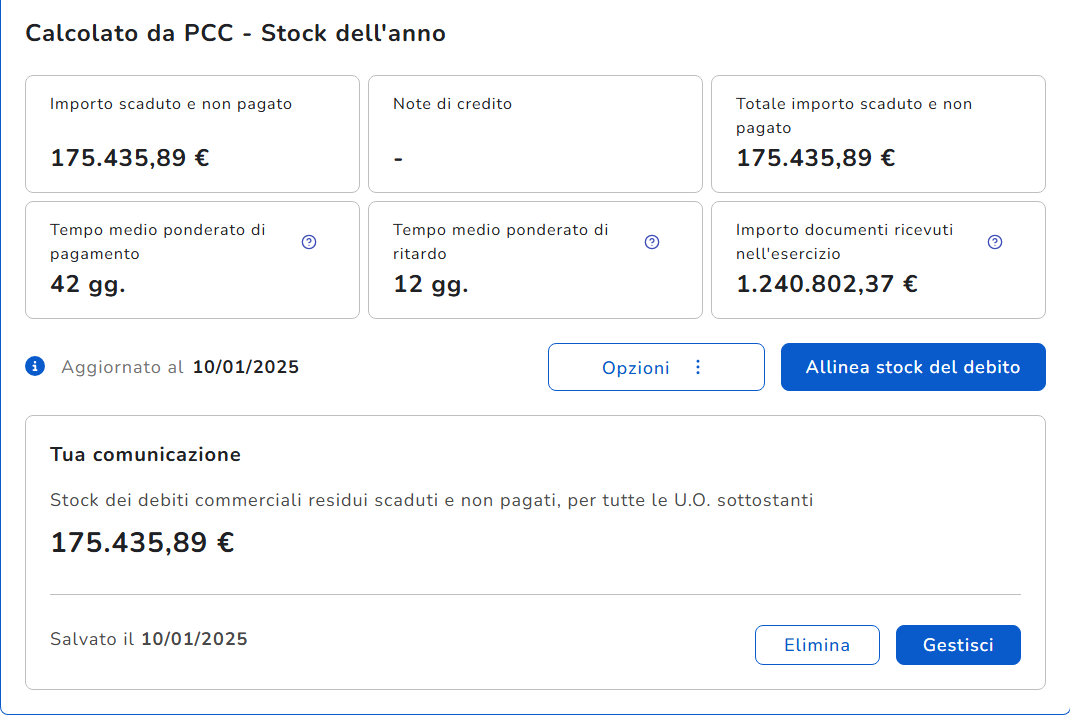This screenshot has height=717, width=1070.
Task: Click the Totale importo scaduto e non pagato card
Action: point(878,134)
